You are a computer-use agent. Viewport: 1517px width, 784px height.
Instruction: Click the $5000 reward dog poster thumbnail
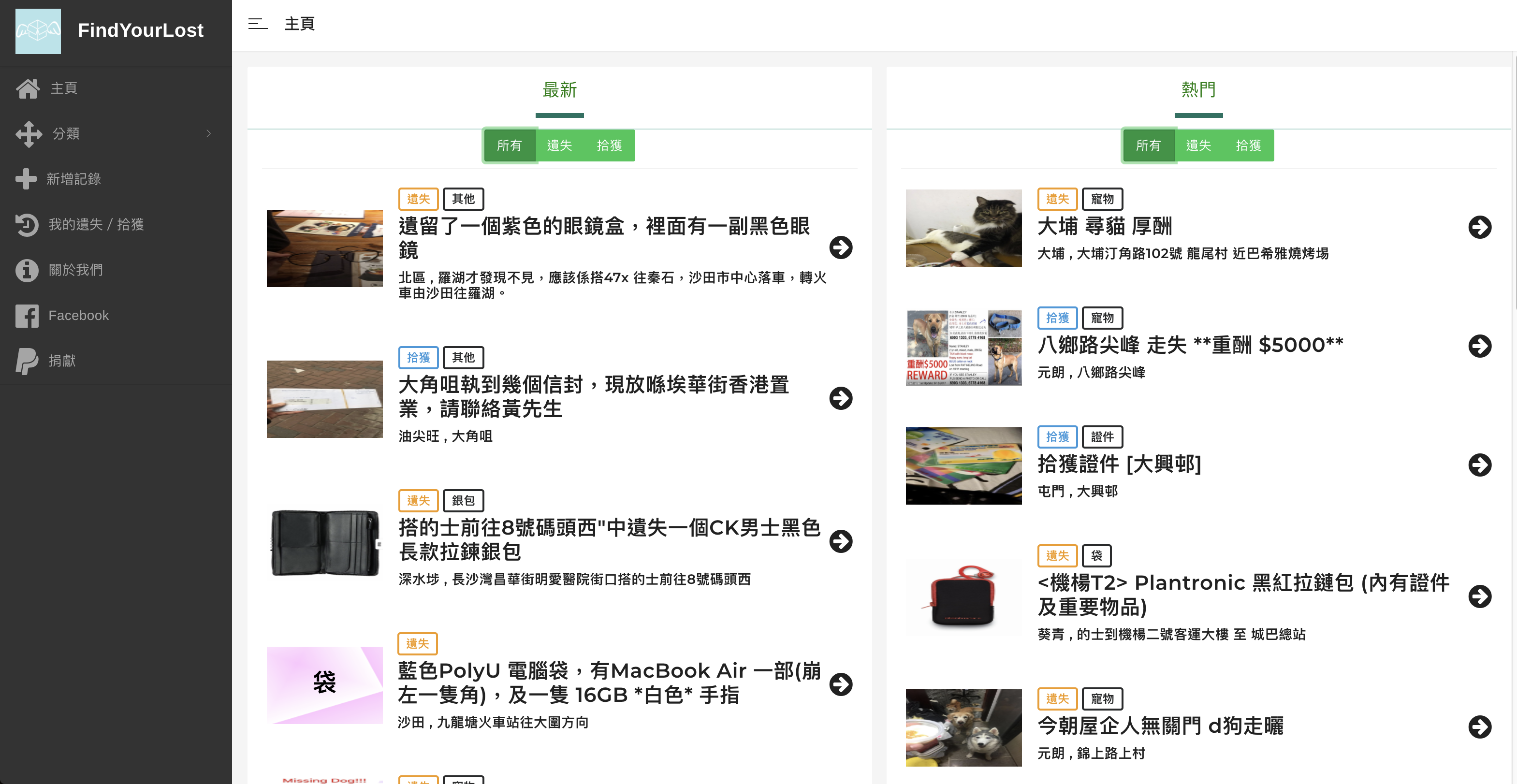click(963, 347)
